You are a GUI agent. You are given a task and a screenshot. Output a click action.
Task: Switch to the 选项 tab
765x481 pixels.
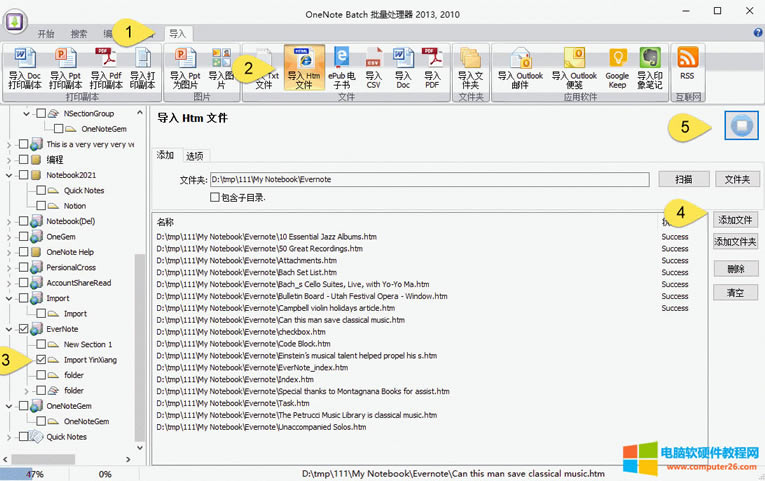pyautogui.click(x=195, y=156)
